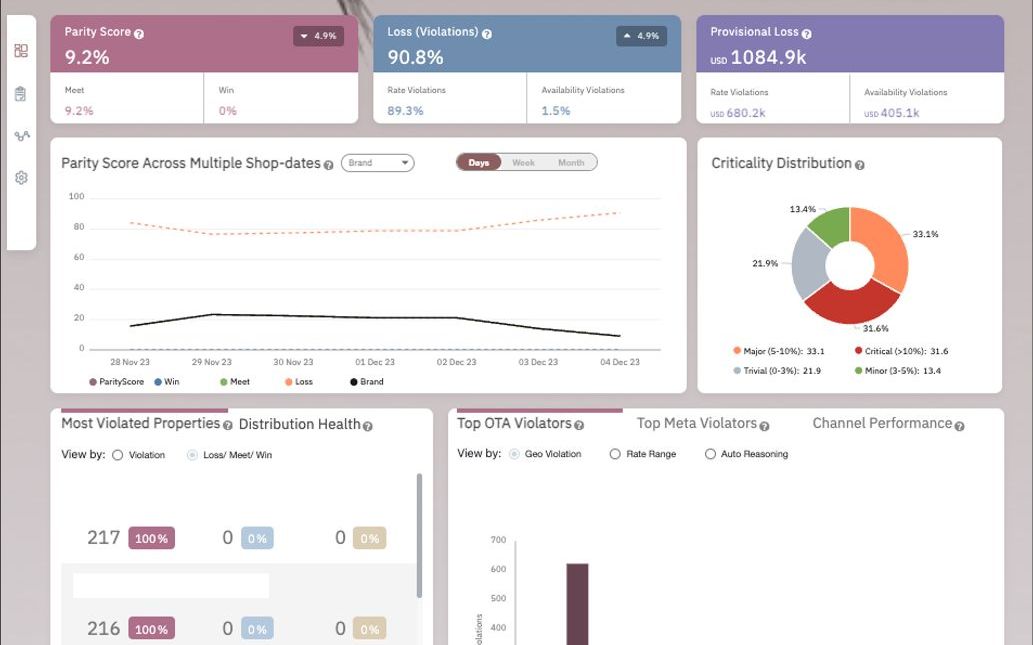Open the trend graph sidebar icon
The image size is (1033, 645).
22,136
